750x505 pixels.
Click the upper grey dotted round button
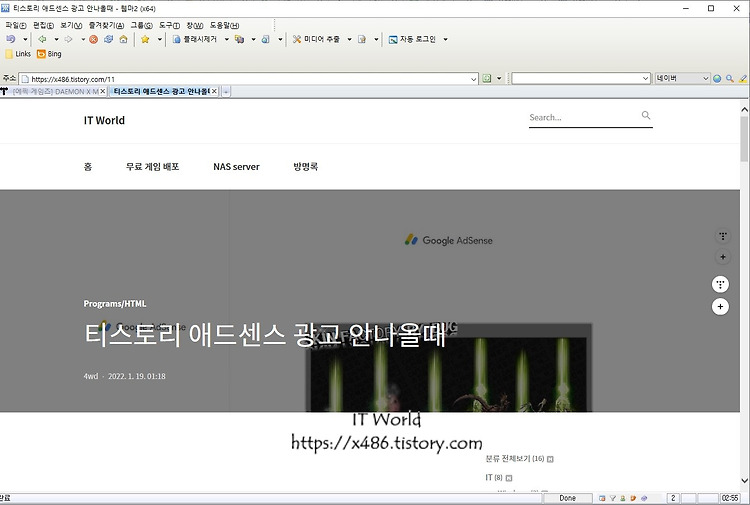pyautogui.click(x=723, y=236)
